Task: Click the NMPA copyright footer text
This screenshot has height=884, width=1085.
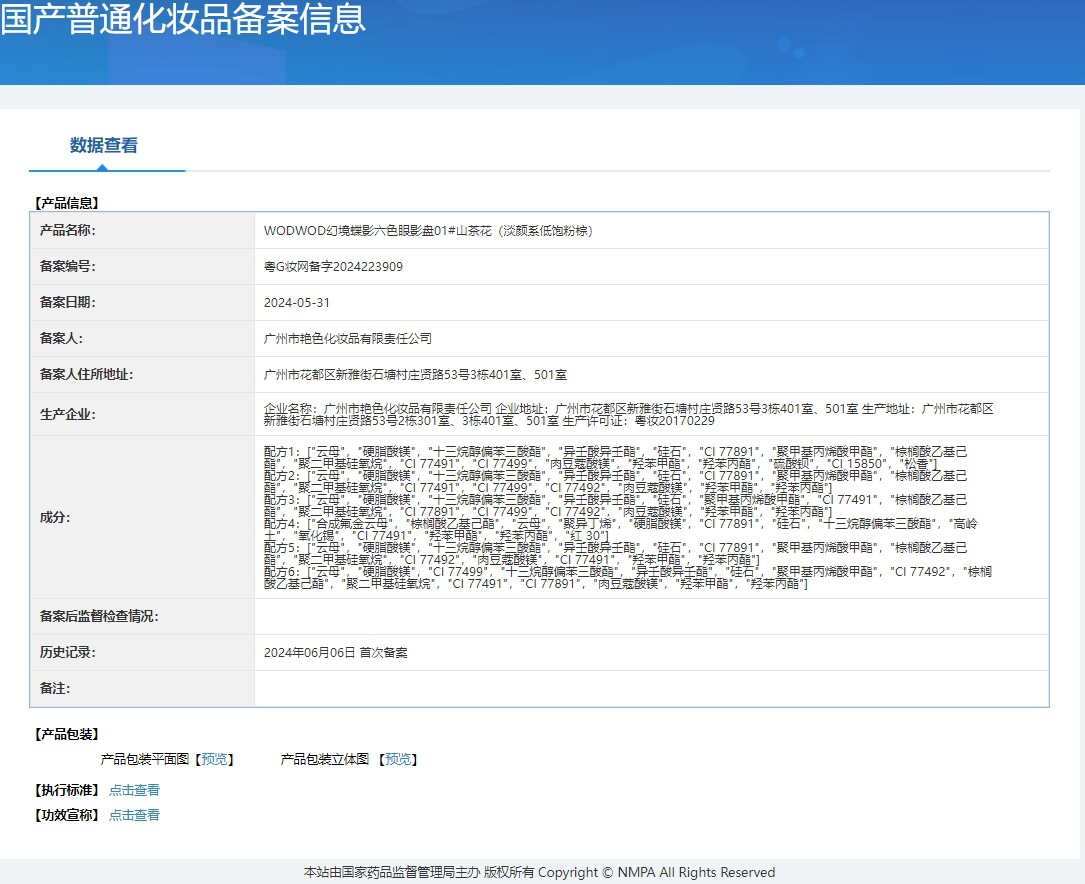Action: (539, 872)
